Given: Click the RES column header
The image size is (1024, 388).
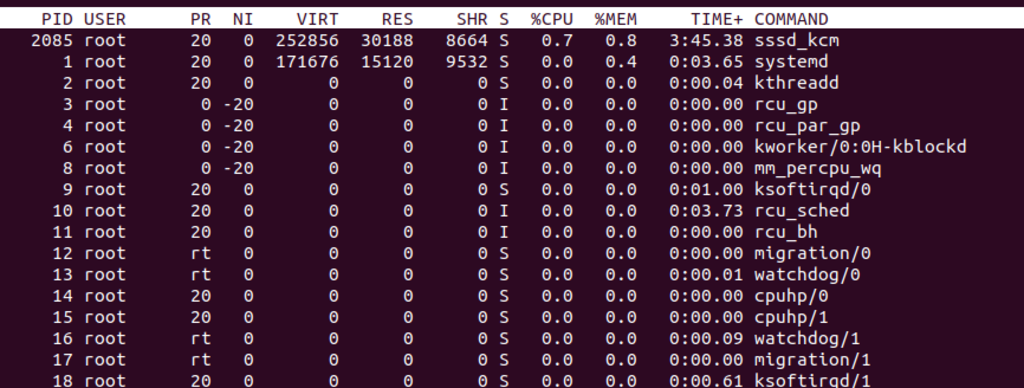Looking at the screenshot, I should [397, 20].
